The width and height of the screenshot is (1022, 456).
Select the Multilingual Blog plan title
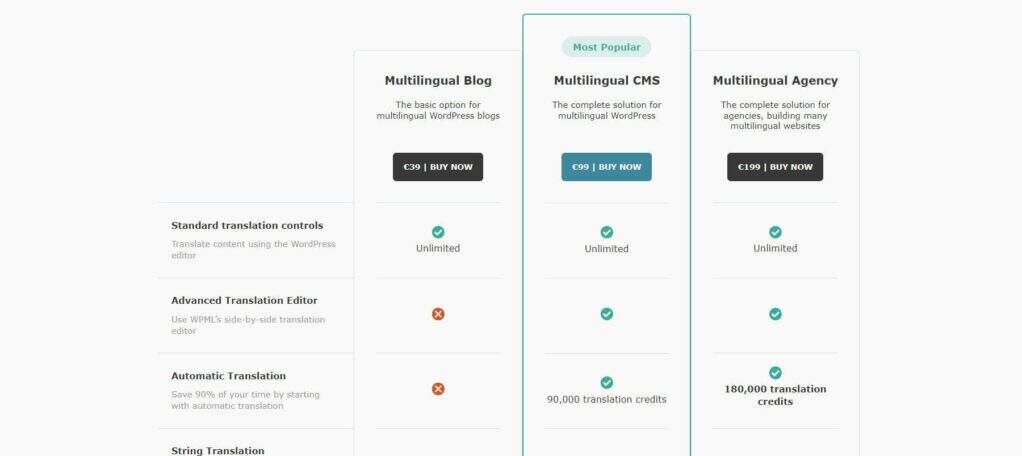pyautogui.click(x=438, y=81)
